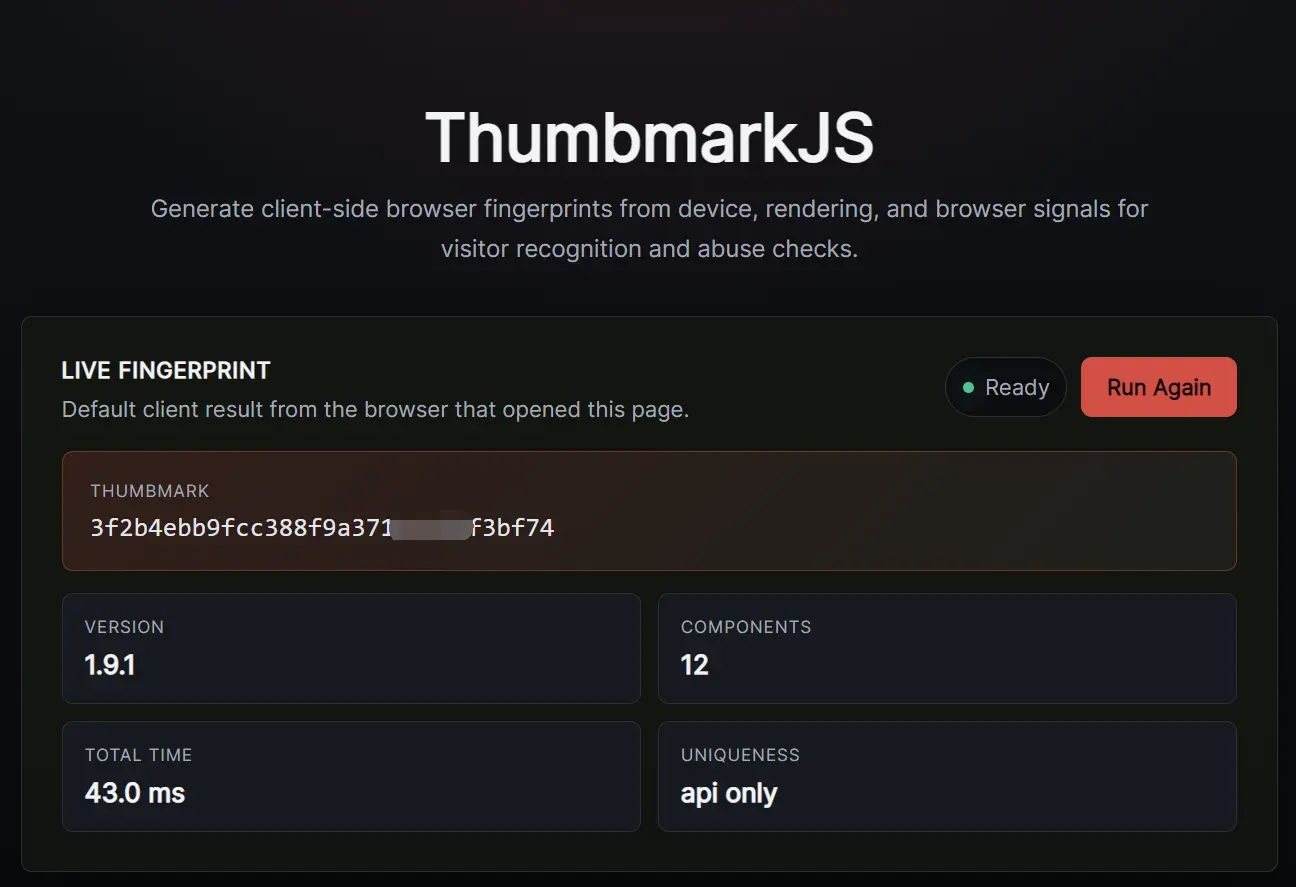
Task: Click the VERSION label
Action: (124, 627)
